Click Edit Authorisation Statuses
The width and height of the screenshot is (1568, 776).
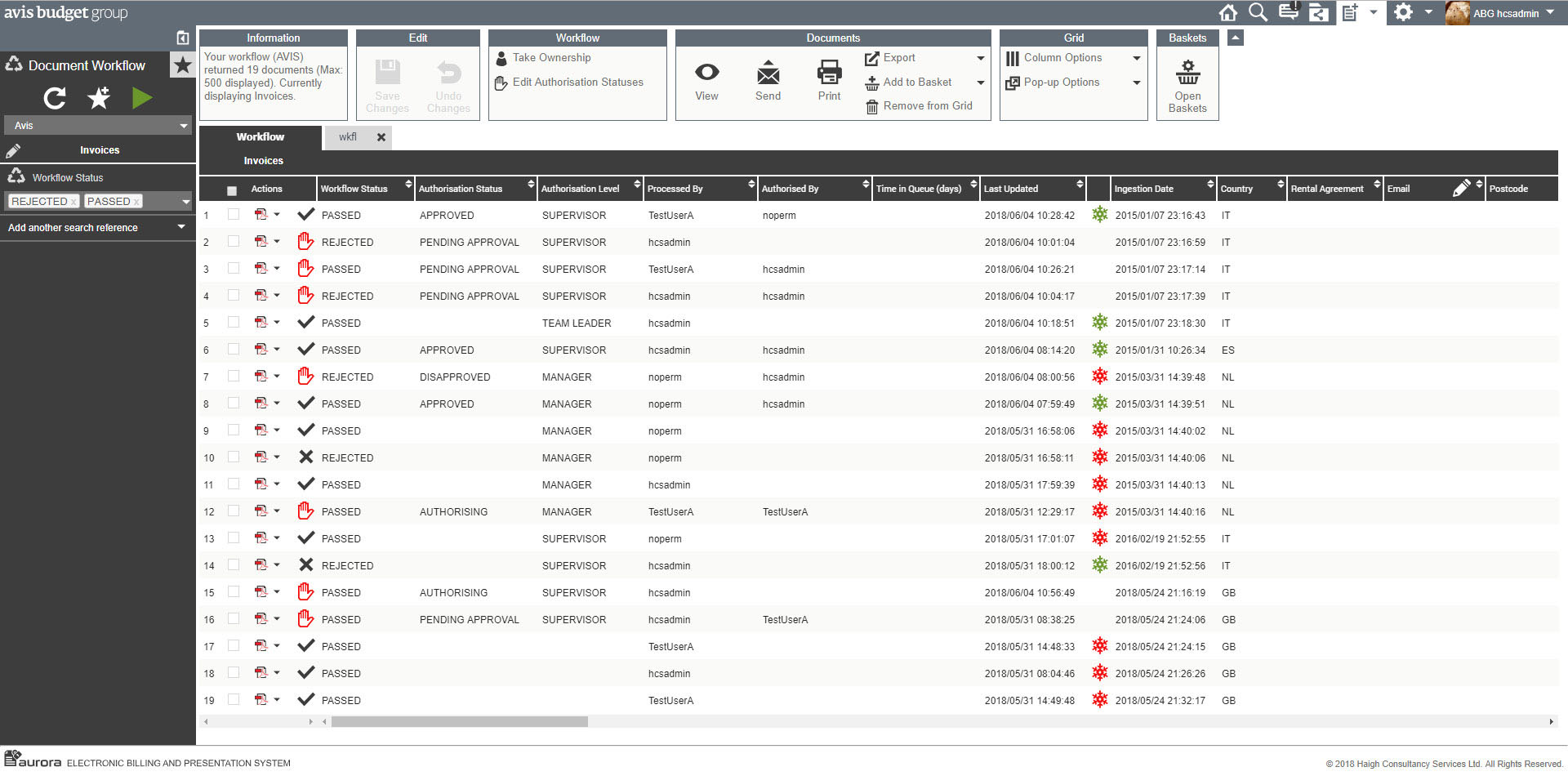tap(578, 83)
